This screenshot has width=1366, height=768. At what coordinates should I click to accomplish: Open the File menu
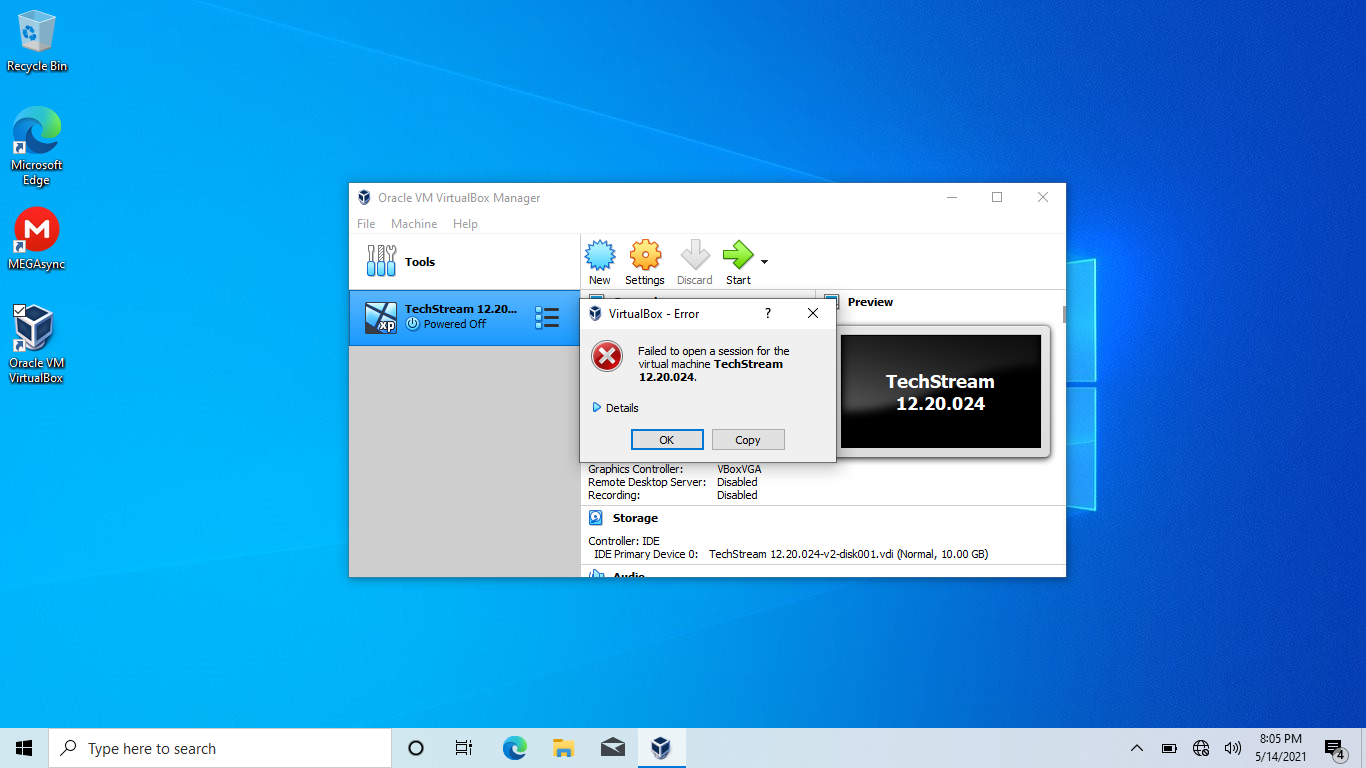pyautogui.click(x=366, y=224)
